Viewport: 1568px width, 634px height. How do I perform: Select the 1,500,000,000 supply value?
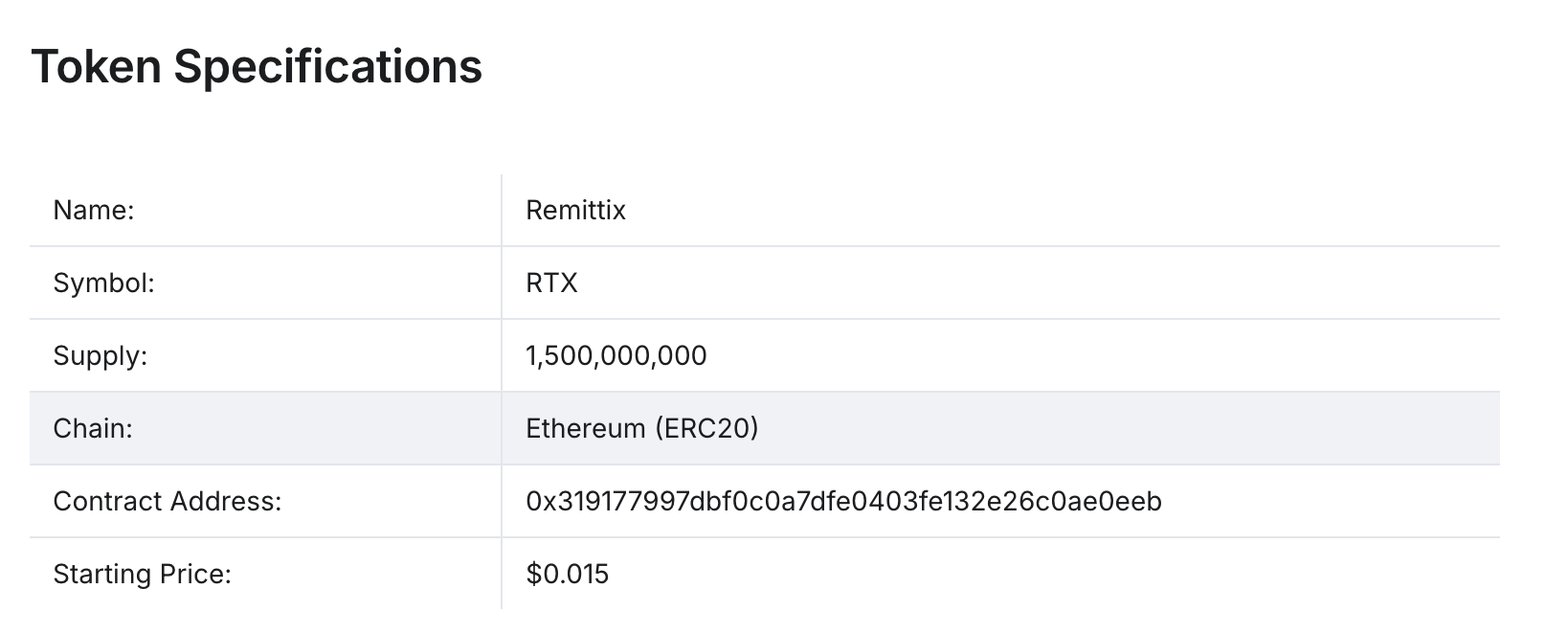tap(616, 355)
